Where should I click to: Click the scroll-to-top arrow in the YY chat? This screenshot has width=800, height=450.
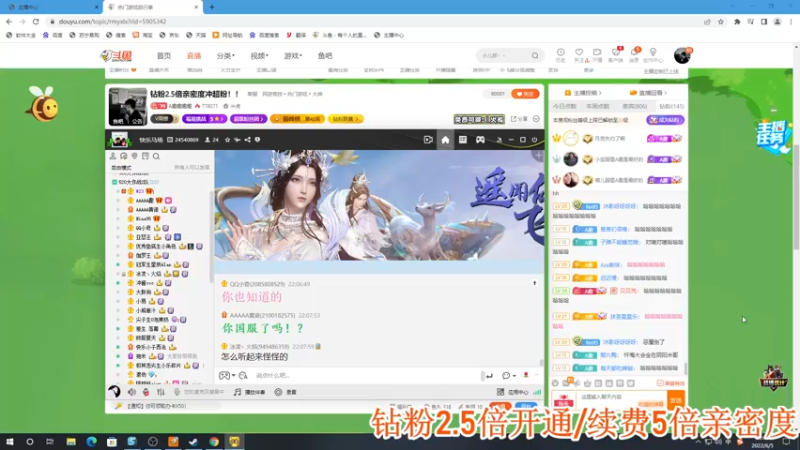pyautogui.click(x=535, y=283)
